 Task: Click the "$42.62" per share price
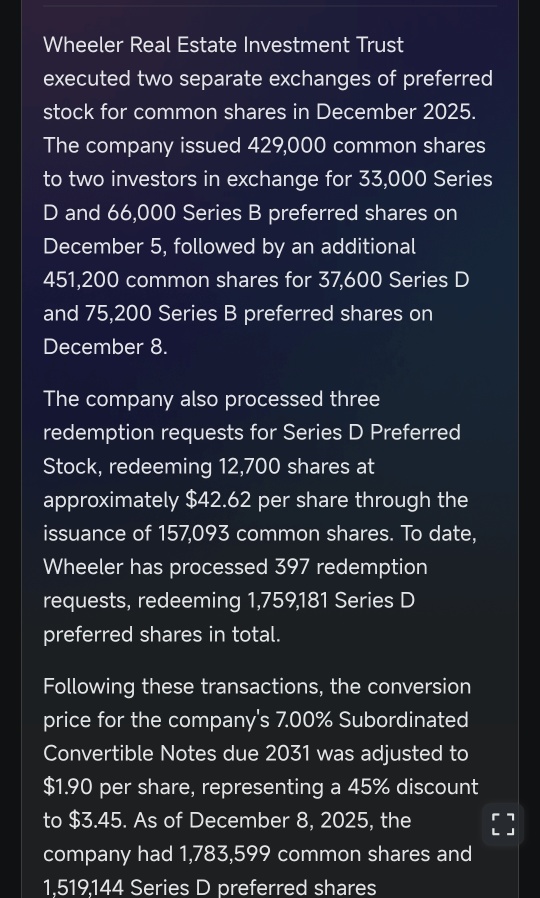(x=219, y=500)
